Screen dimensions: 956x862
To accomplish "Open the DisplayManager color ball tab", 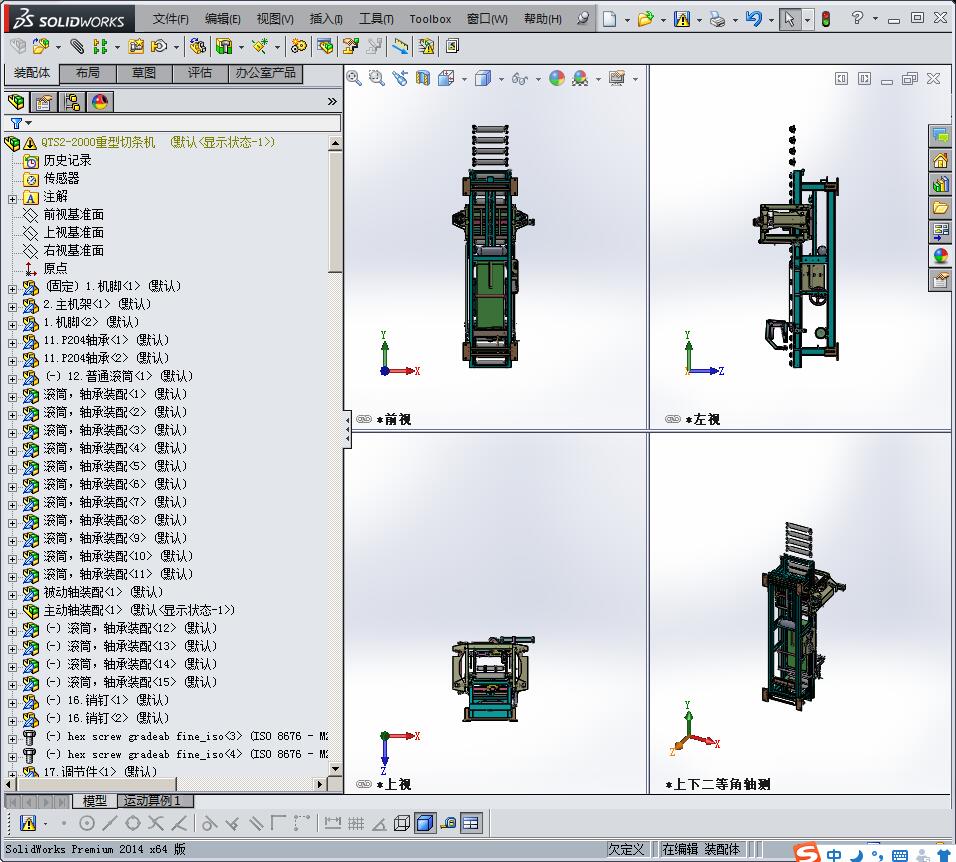I will coord(100,102).
